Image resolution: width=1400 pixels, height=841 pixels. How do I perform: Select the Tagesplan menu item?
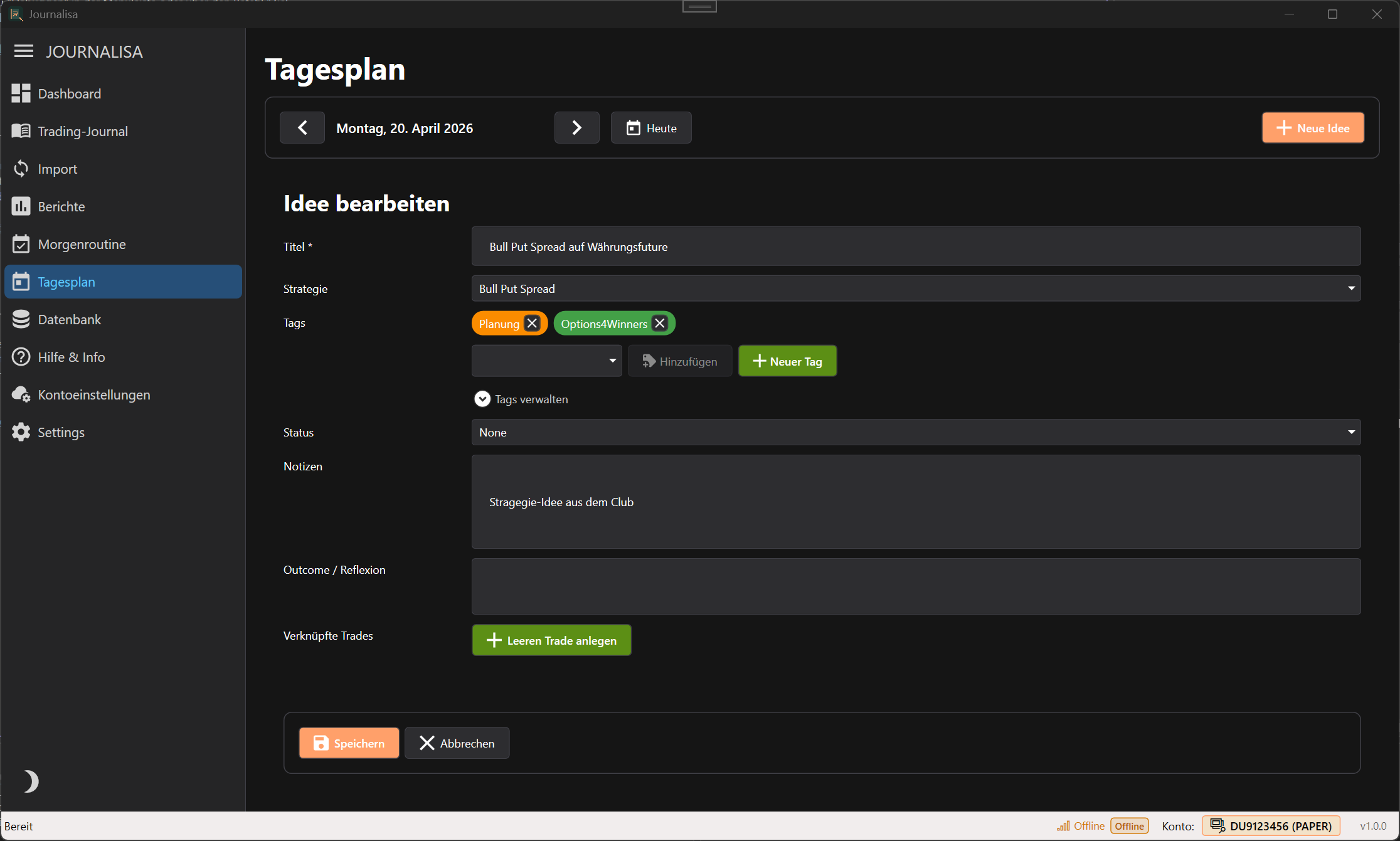click(66, 282)
